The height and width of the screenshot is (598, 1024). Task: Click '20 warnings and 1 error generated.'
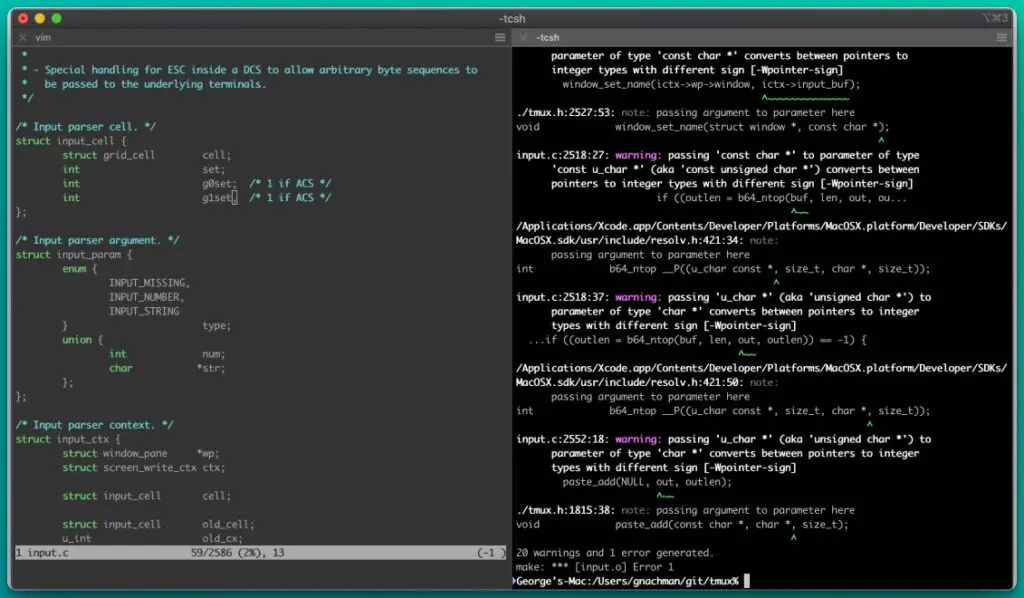[x=615, y=553]
